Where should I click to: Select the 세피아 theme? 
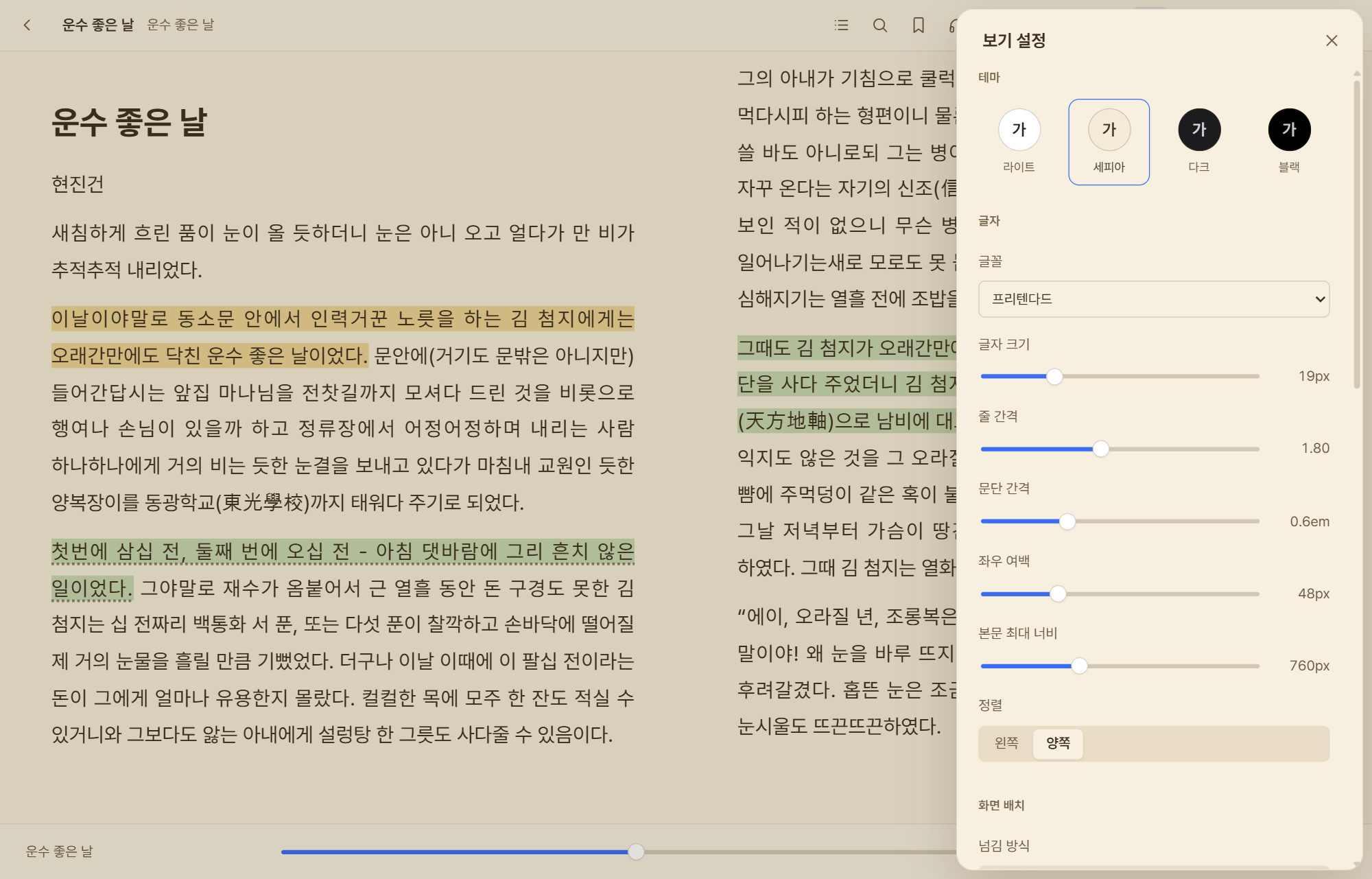[1109, 142]
